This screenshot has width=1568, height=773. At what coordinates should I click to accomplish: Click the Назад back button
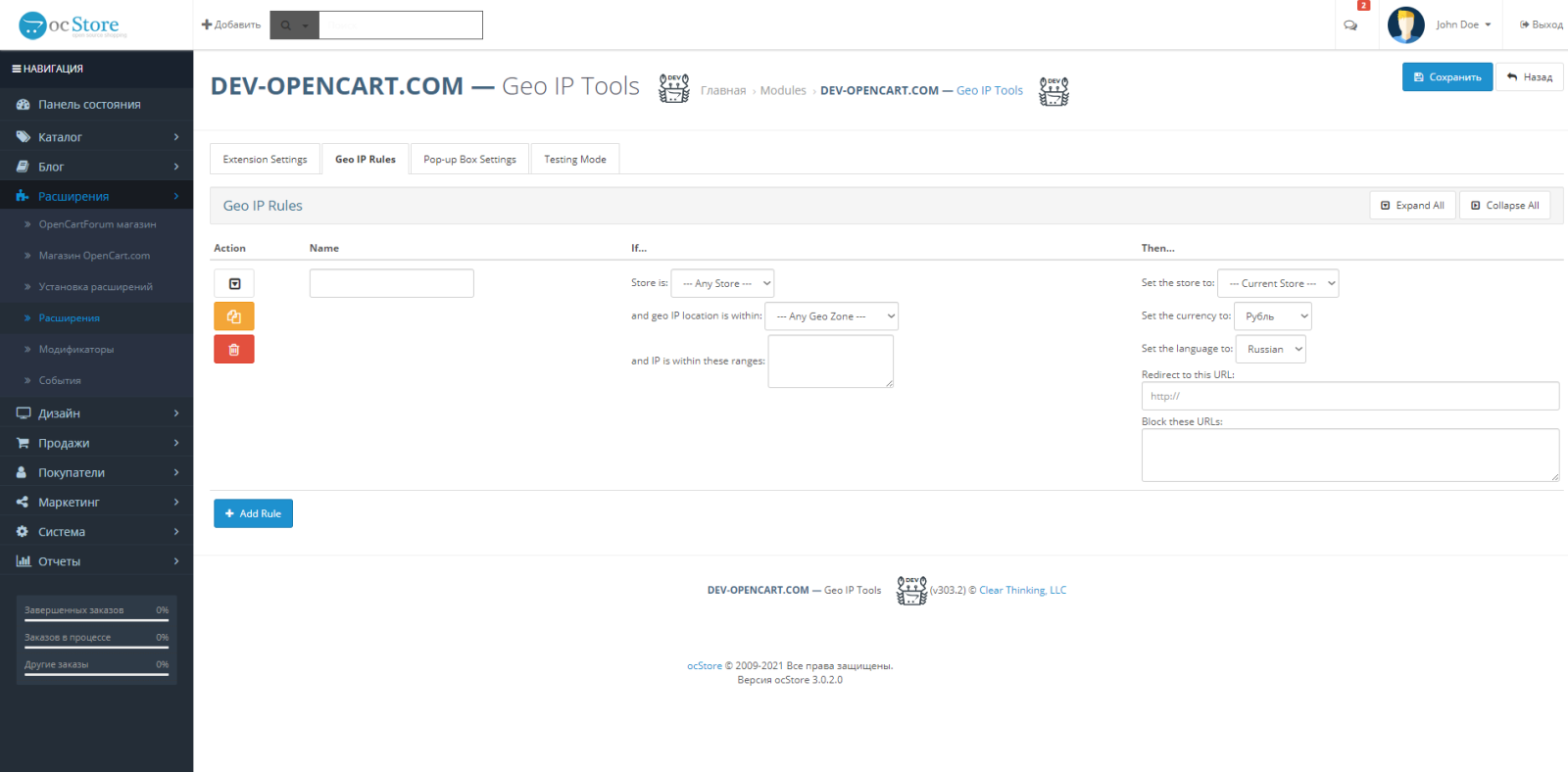[x=1530, y=77]
